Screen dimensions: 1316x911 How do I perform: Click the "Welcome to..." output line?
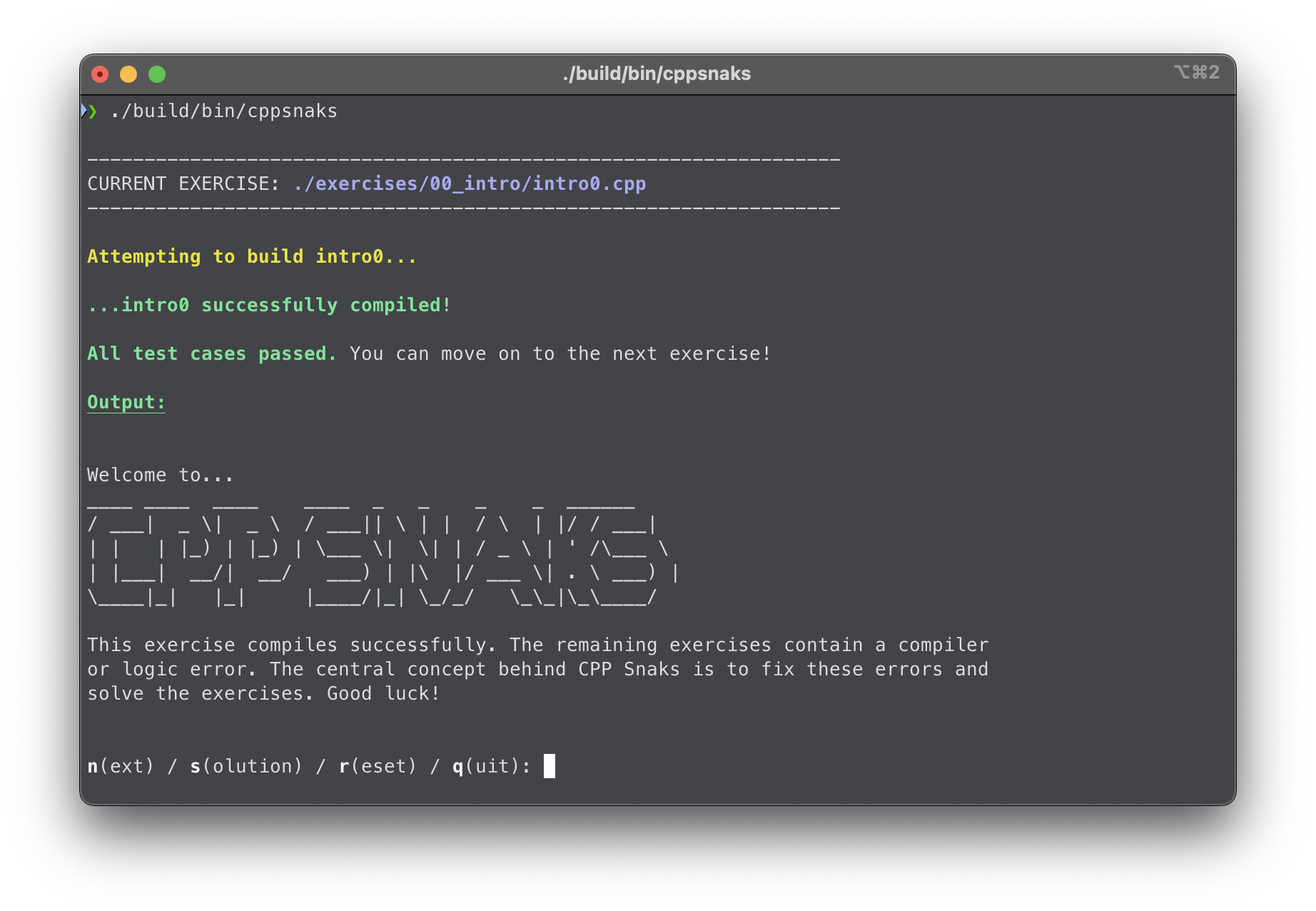point(160,475)
